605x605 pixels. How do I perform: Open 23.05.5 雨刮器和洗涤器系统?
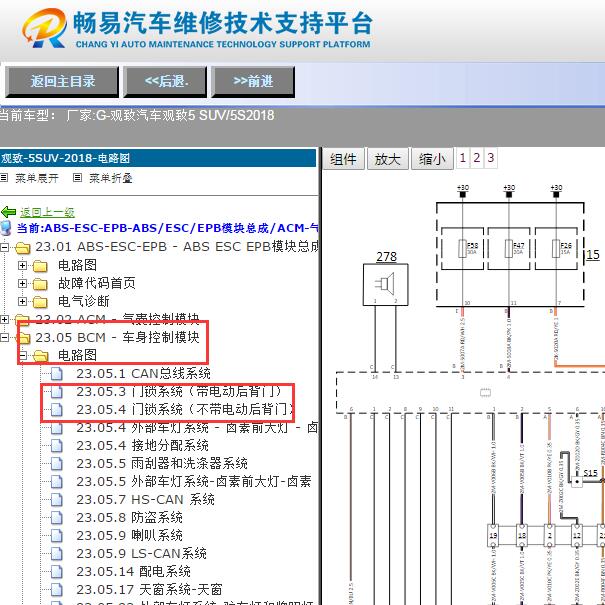click(162, 463)
